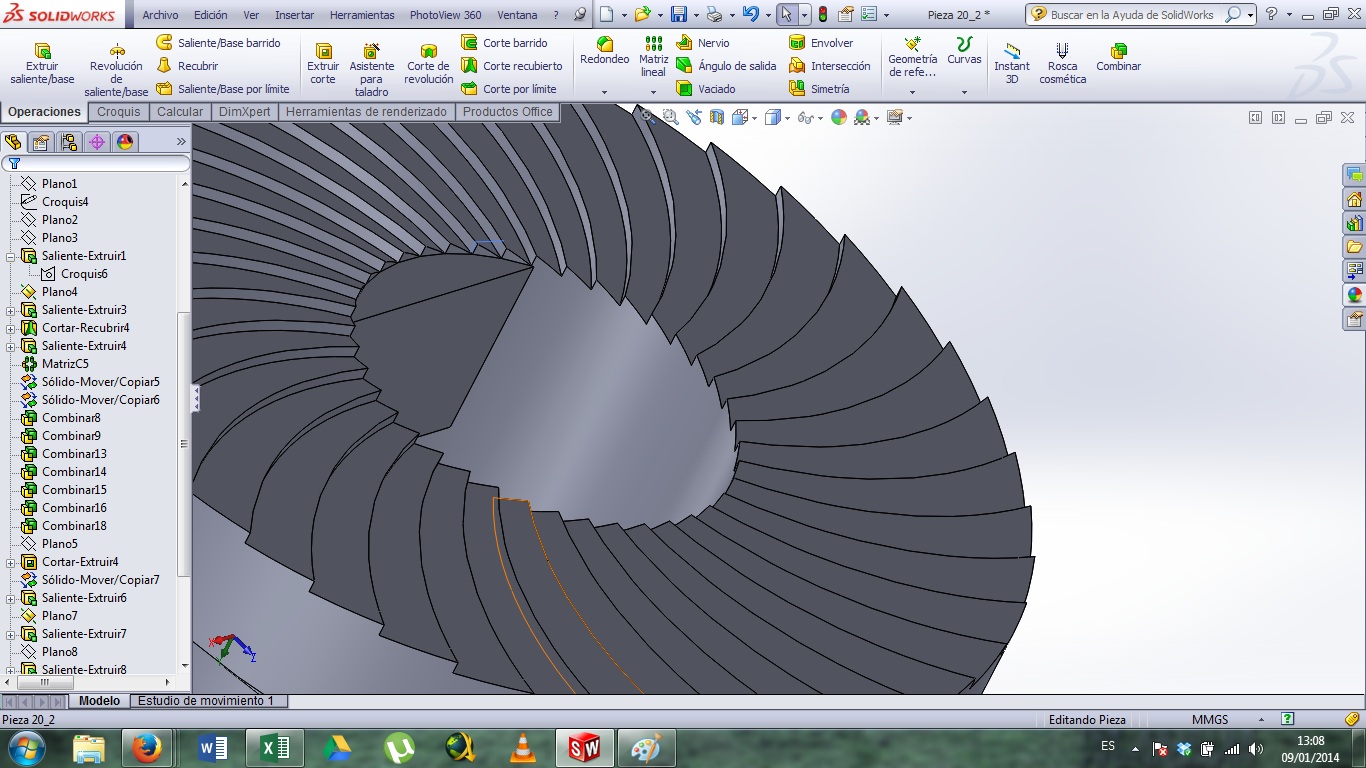Screen dimensions: 1366x768
Task: Select the Extruir saliente/base tool
Action: click(x=42, y=63)
